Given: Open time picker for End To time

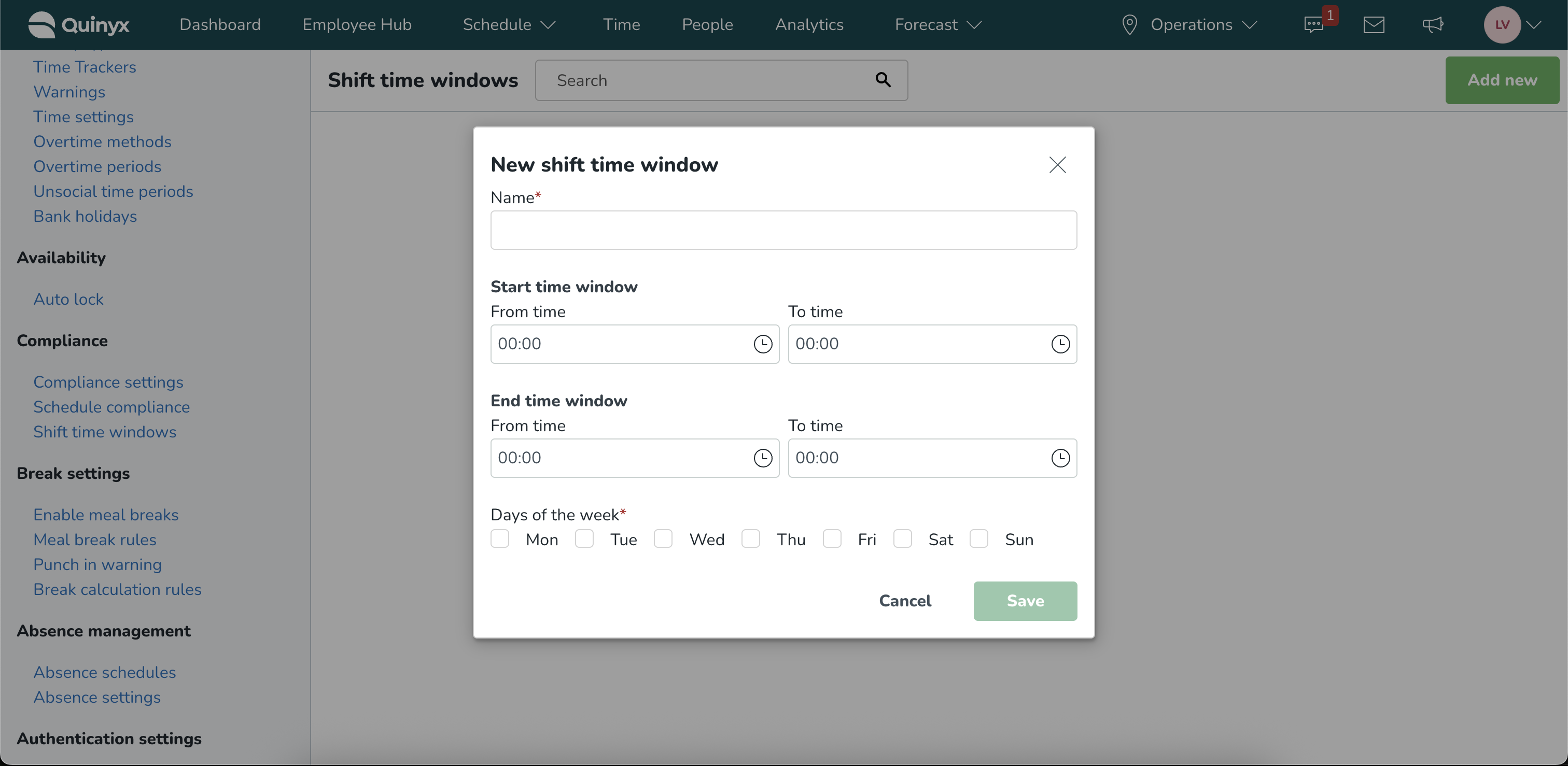Looking at the screenshot, I should [x=1060, y=458].
